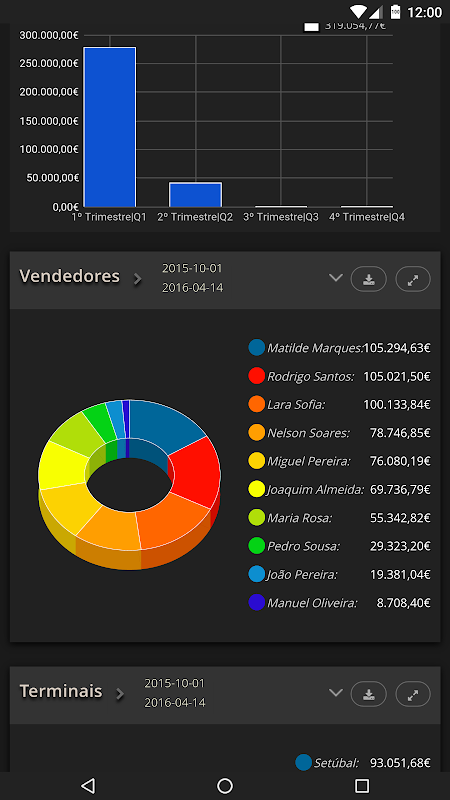Screen dimensions: 450x800
Task: Click the 4º Trimestre|Q4 axis label
Action: tap(367, 217)
